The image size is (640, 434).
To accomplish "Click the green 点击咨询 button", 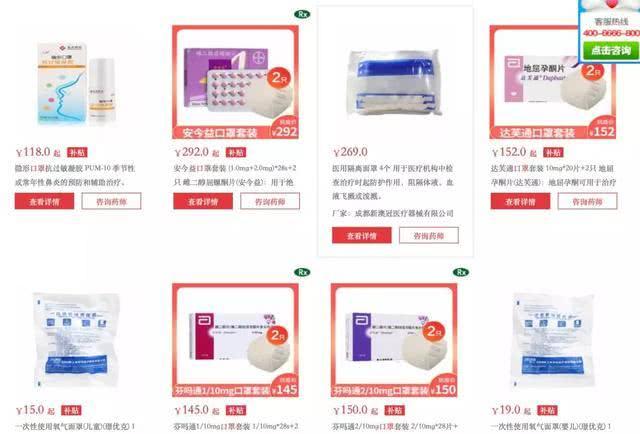I will (611, 51).
